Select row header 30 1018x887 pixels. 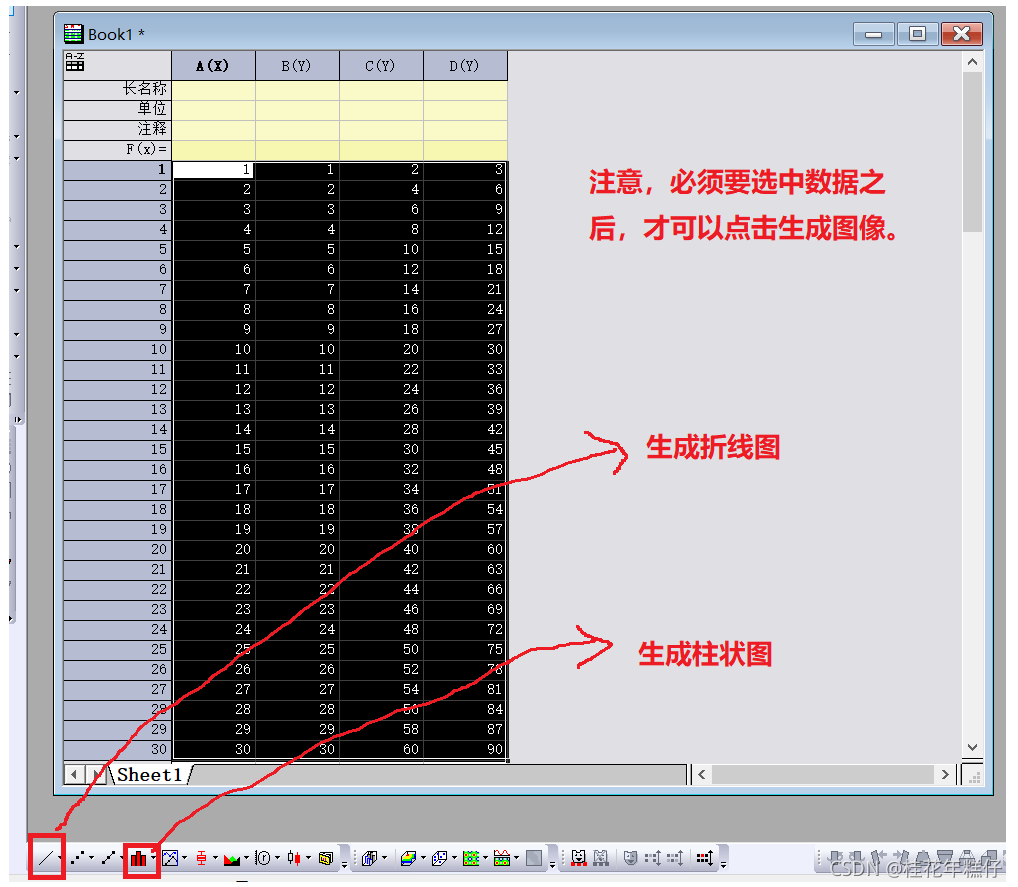(118, 749)
